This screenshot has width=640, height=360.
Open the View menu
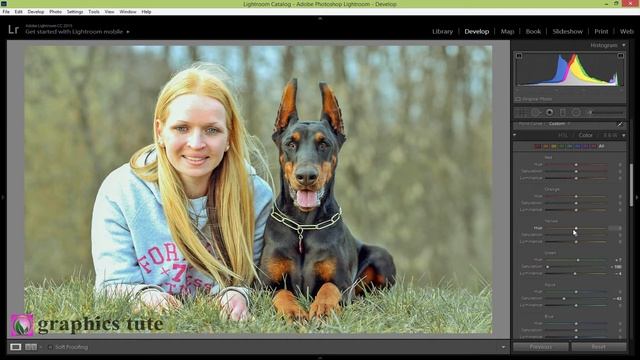pos(109,12)
